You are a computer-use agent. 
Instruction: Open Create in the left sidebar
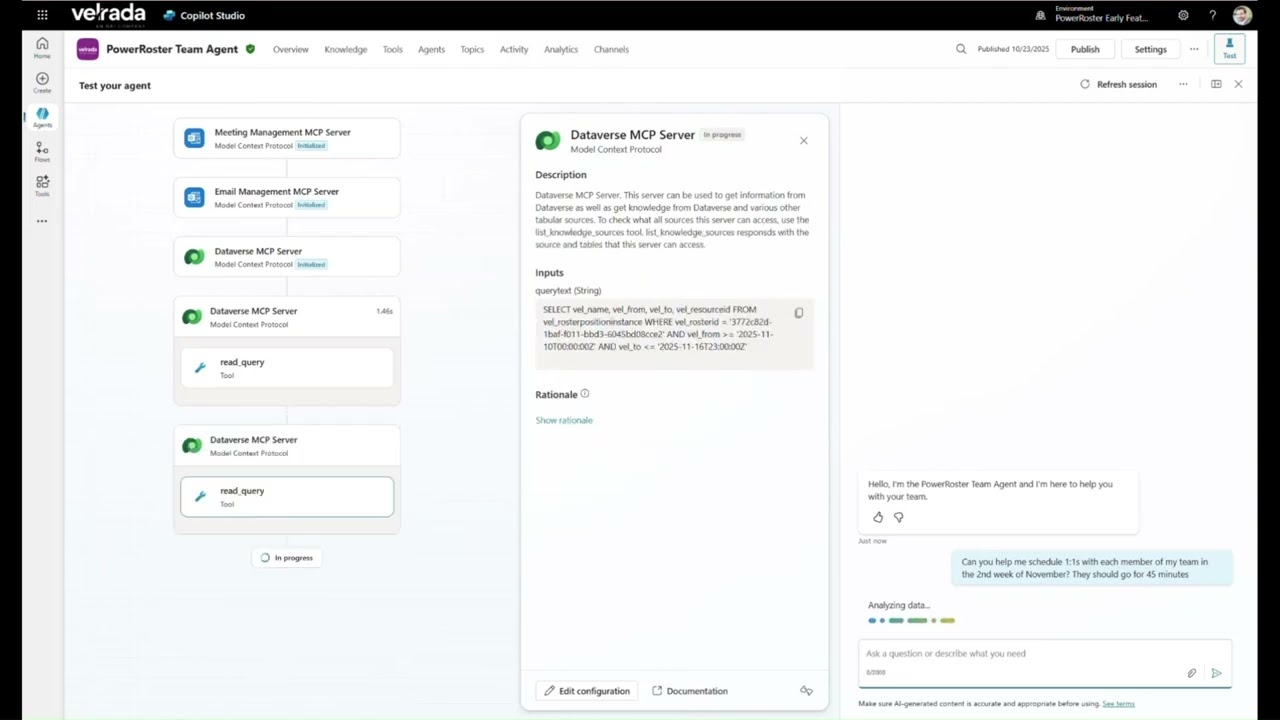click(x=42, y=83)
